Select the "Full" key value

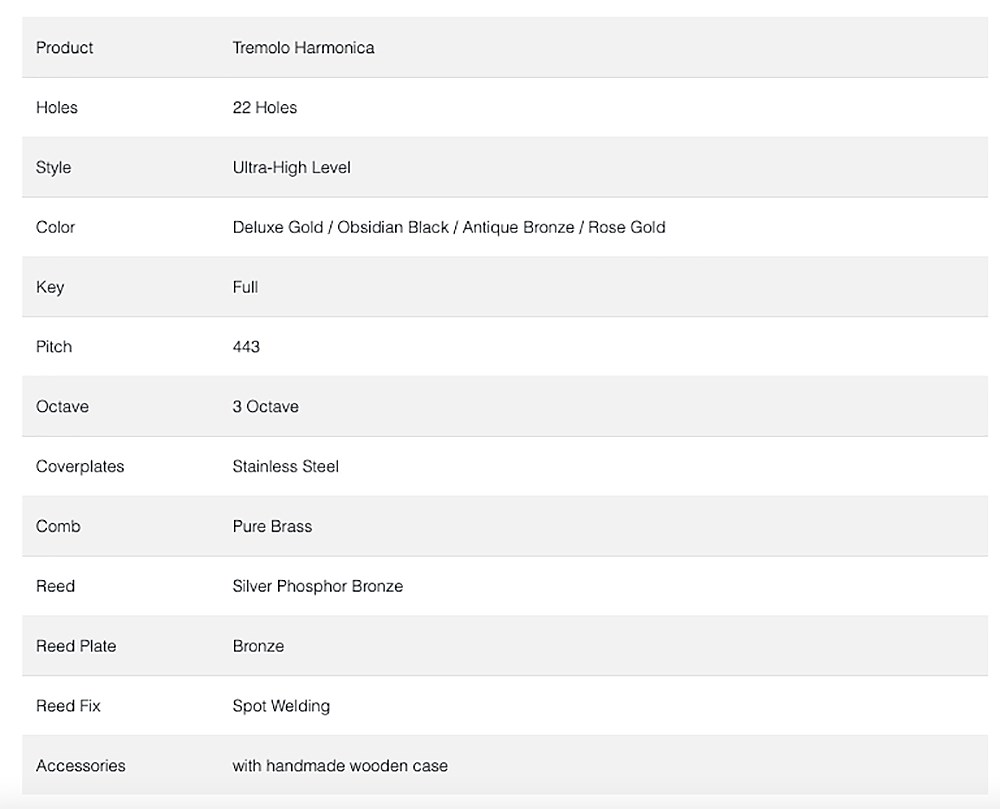pos(245,287)
